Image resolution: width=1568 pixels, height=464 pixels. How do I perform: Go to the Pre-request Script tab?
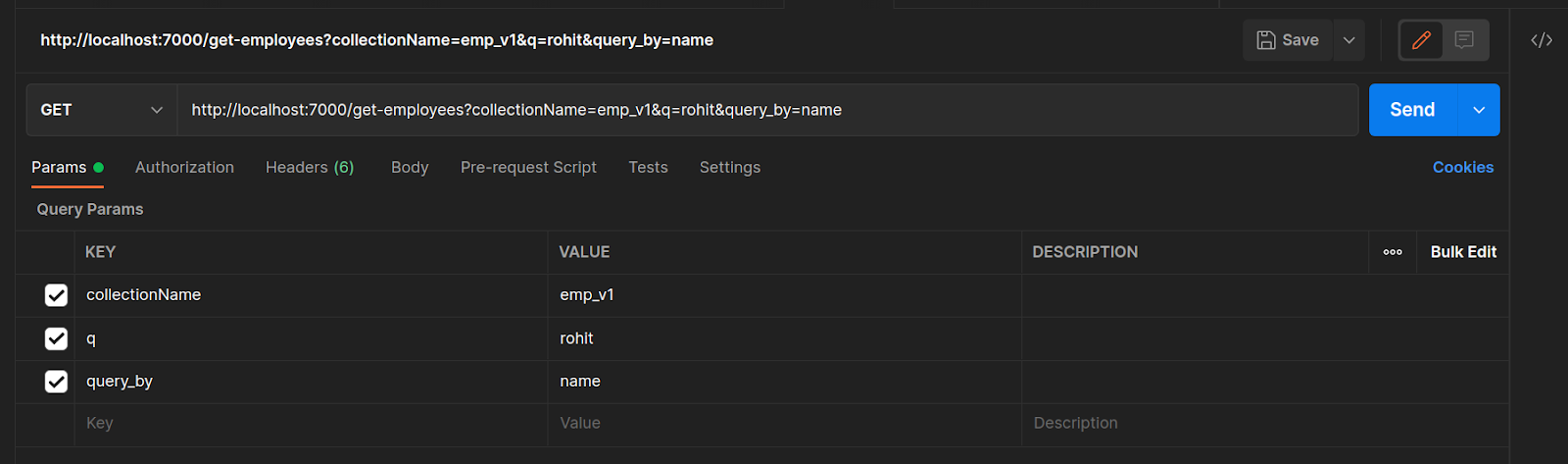pos(528,168)
